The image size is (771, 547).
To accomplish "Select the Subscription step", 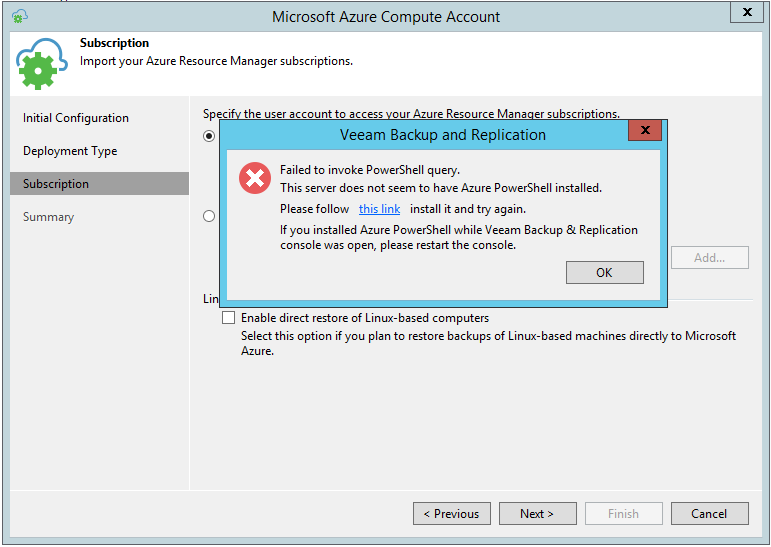I will tap(99, 183).
